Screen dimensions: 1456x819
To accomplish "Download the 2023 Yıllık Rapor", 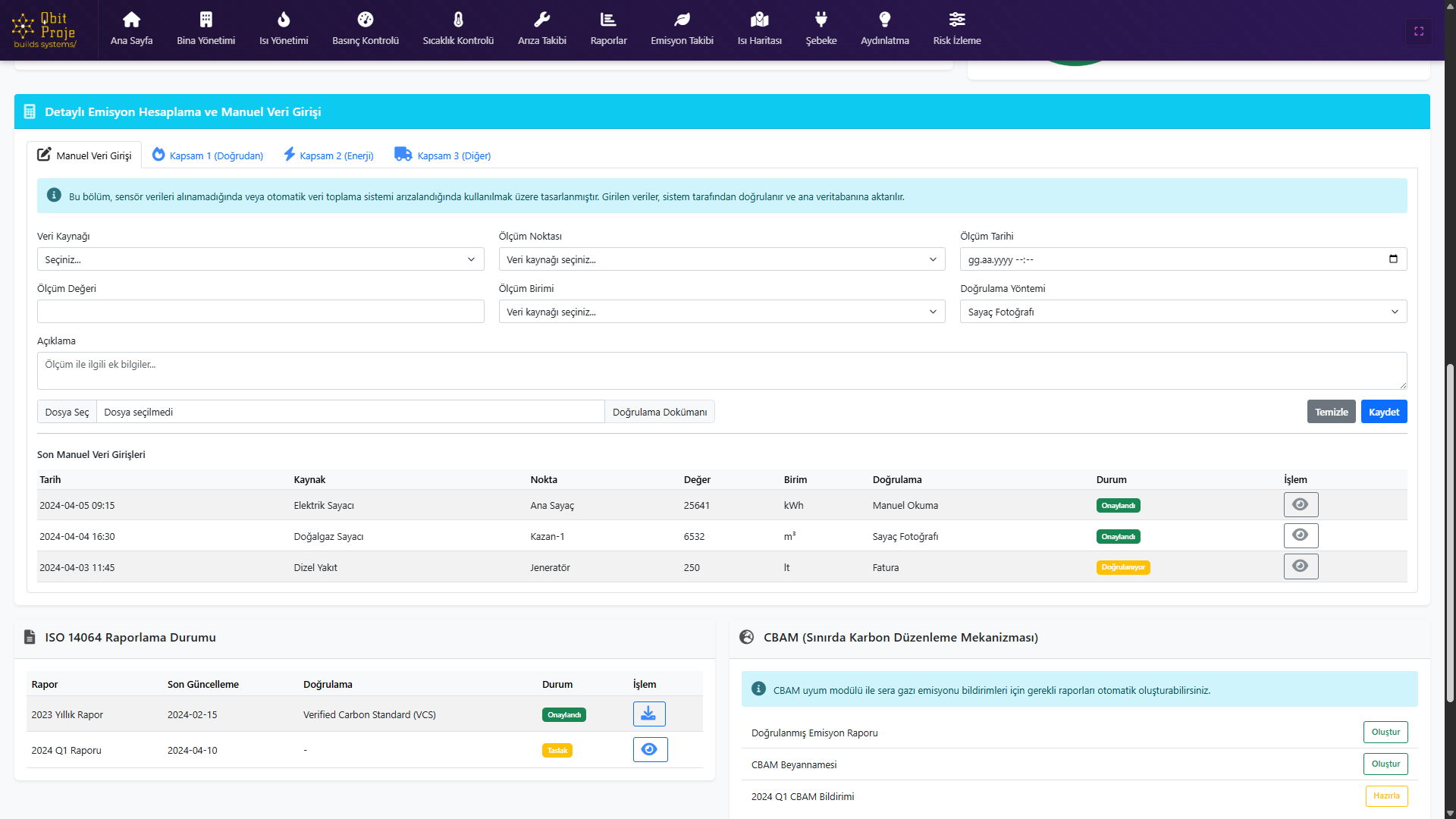I will (x=649, y=714).
